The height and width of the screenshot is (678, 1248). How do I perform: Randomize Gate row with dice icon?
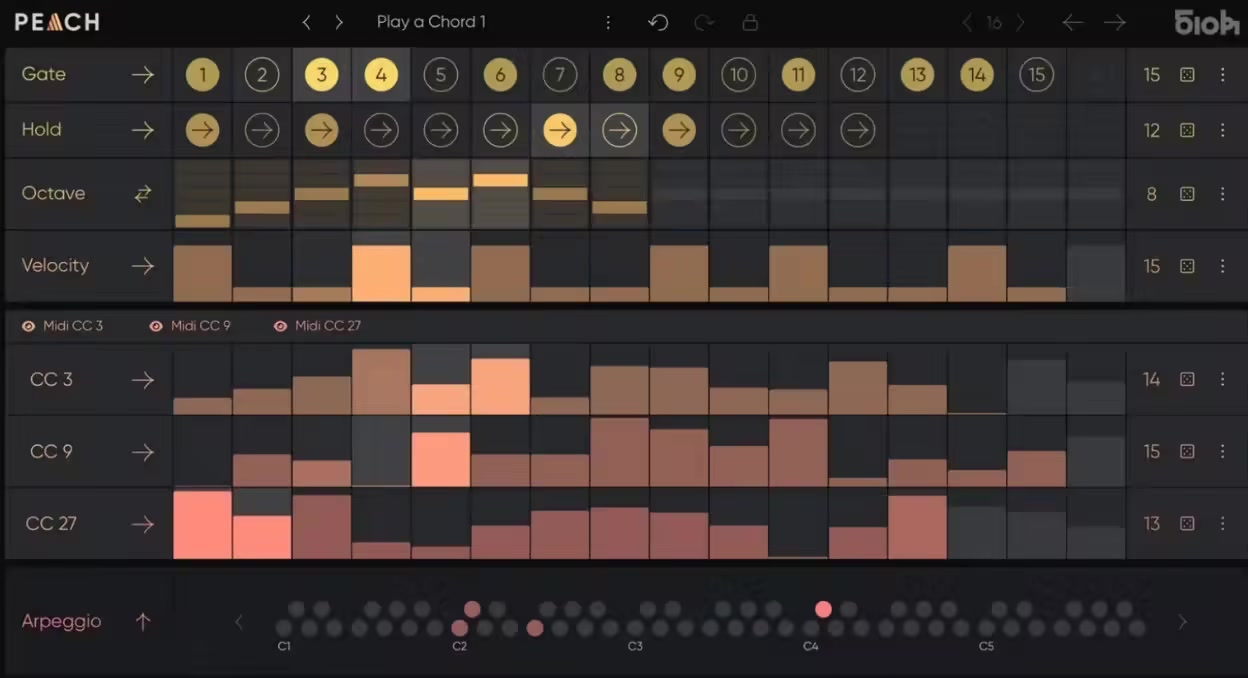(x=1187, y=75)
